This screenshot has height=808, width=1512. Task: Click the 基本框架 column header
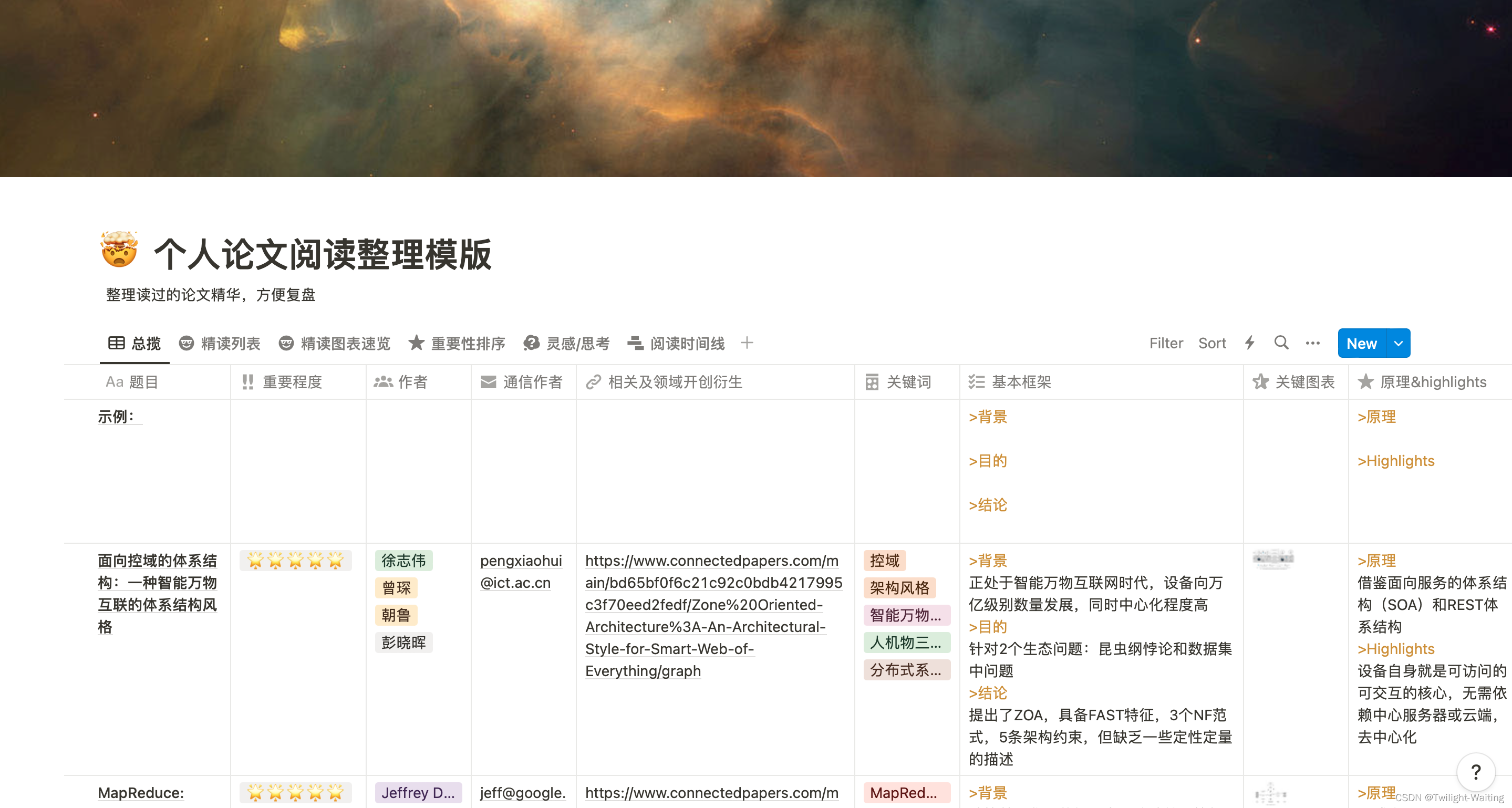pyautogui.click(x=1021, y=382)
